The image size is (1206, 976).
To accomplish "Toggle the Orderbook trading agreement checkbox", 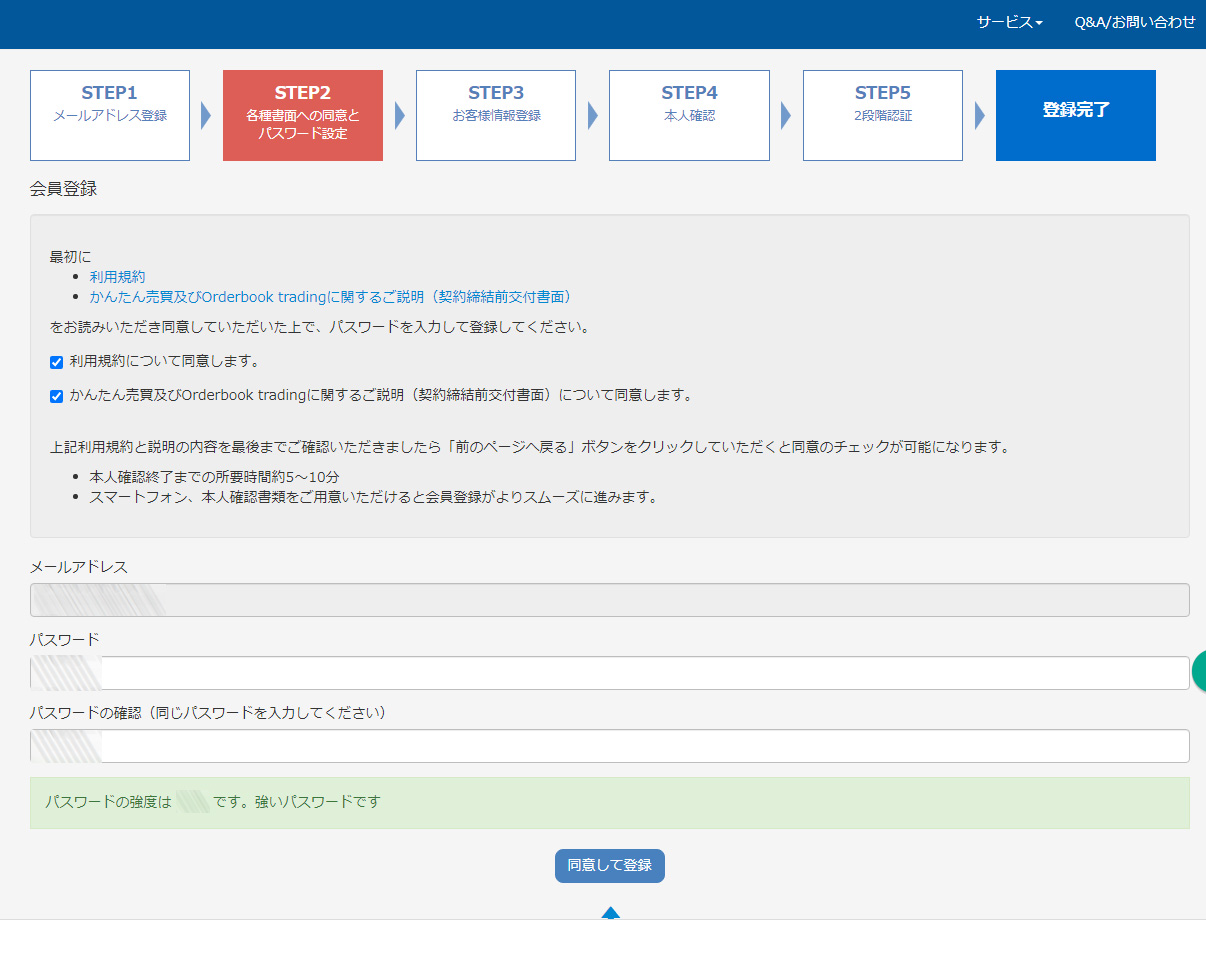I will tap(56, 396).
